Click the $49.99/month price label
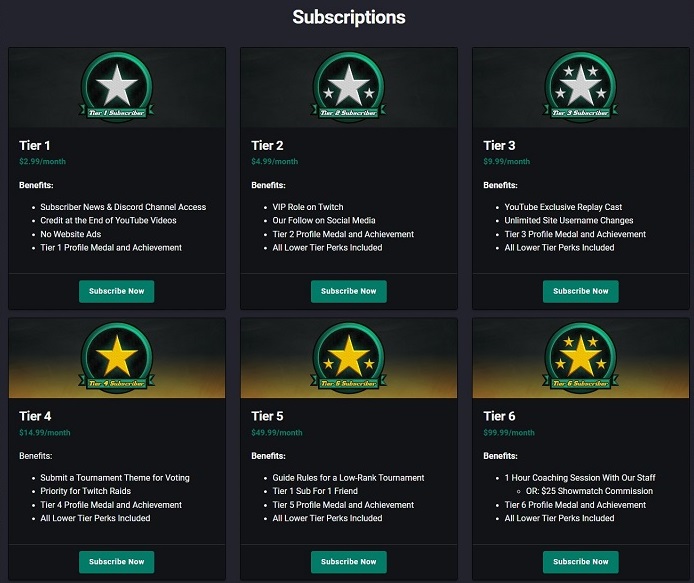The width and height of the screenshot is (694, 583). click(x=277, y=433)
